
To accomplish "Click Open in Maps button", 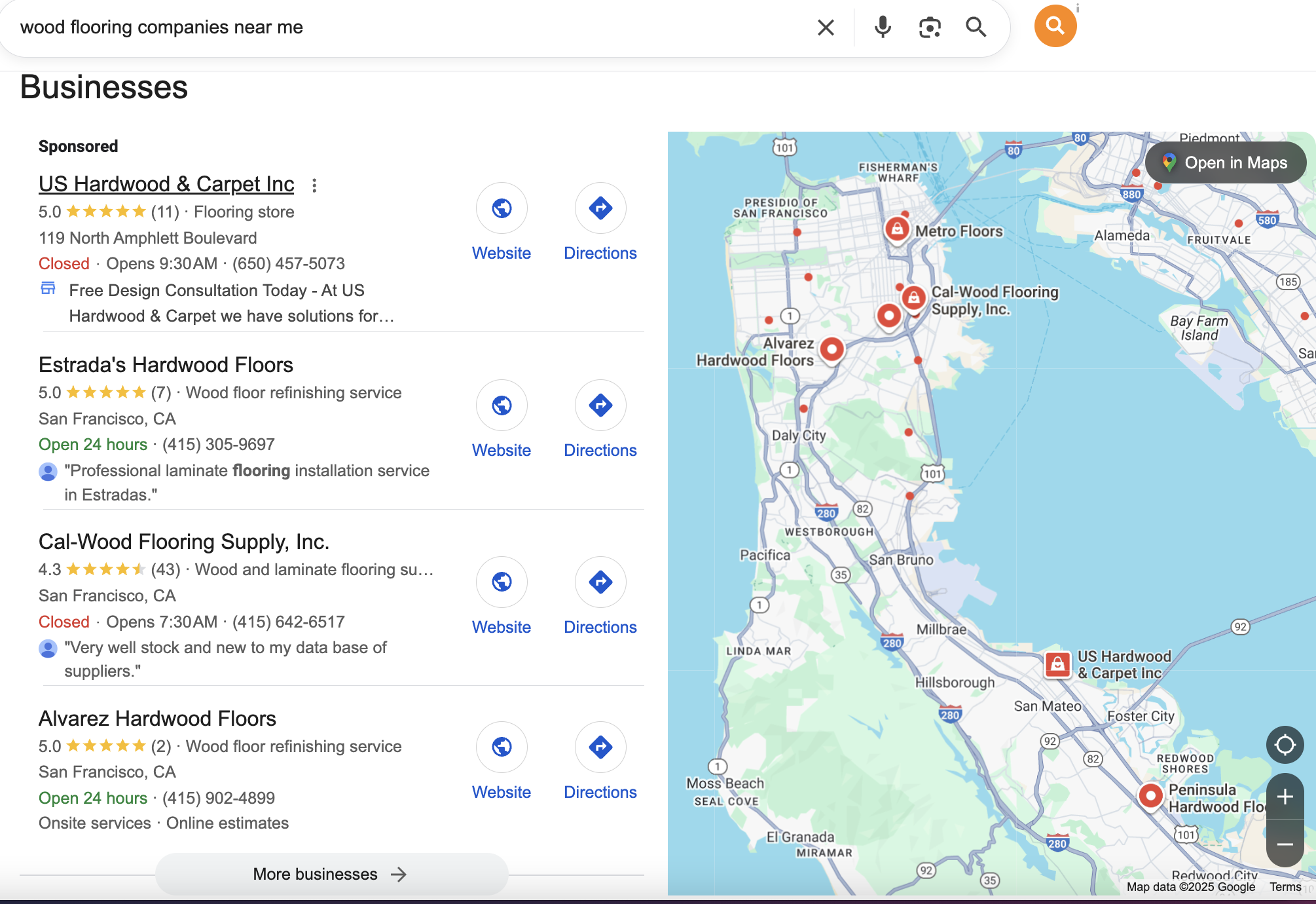I will click(x=1225, y=162).
